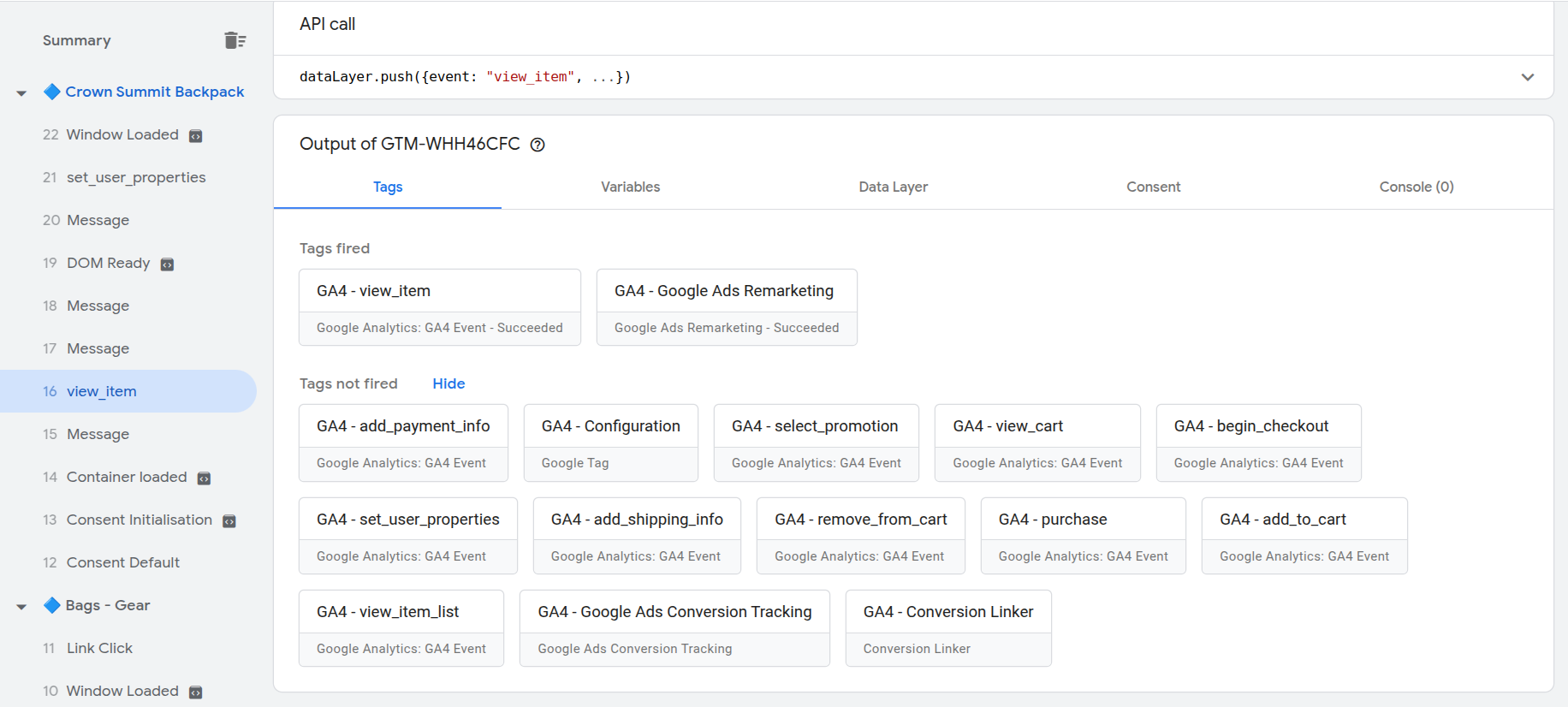Click the code icon beside Window Loaded 22
Viewport: 1568px width, 707px height.
(196, 136)
